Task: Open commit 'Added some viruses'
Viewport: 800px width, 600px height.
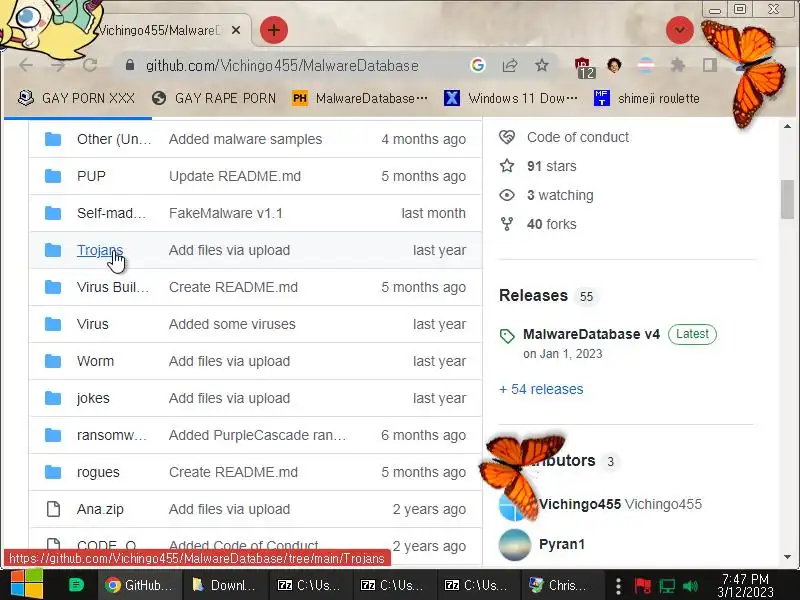Action: pyautogui.click(x=232, y=324)
